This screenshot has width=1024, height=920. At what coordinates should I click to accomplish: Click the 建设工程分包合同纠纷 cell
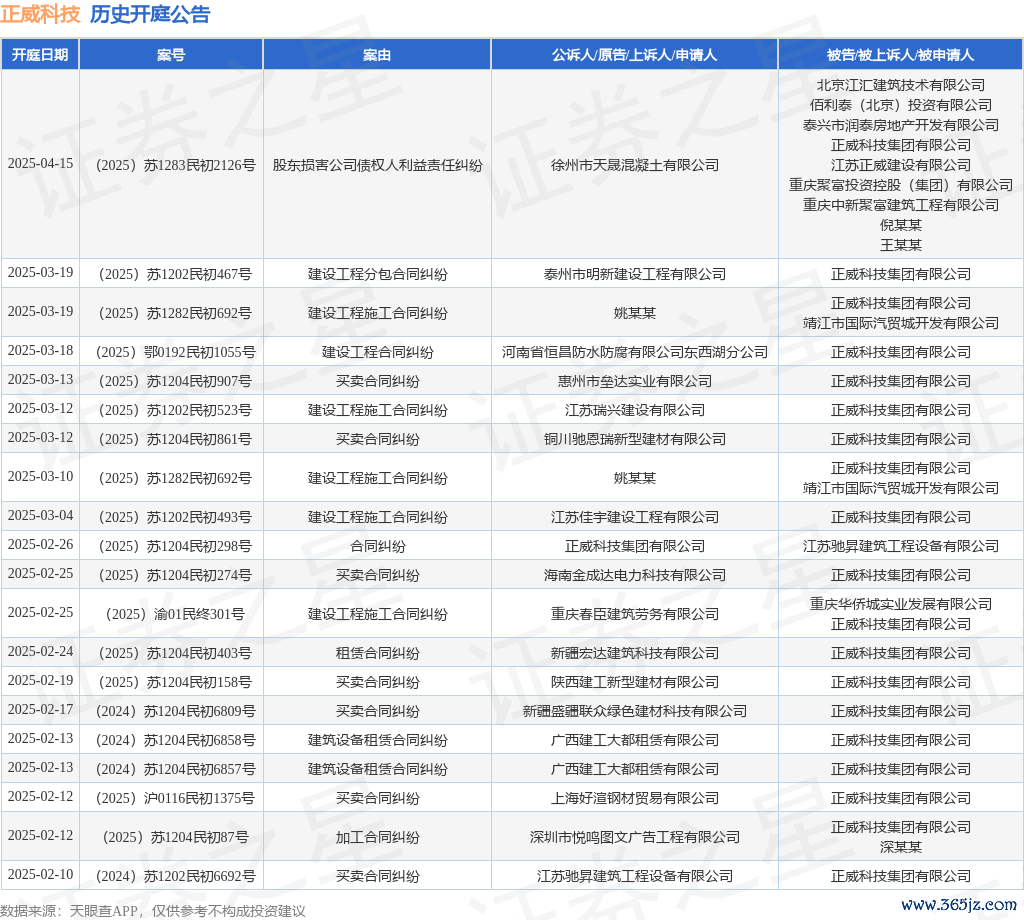tap(377, 274)
